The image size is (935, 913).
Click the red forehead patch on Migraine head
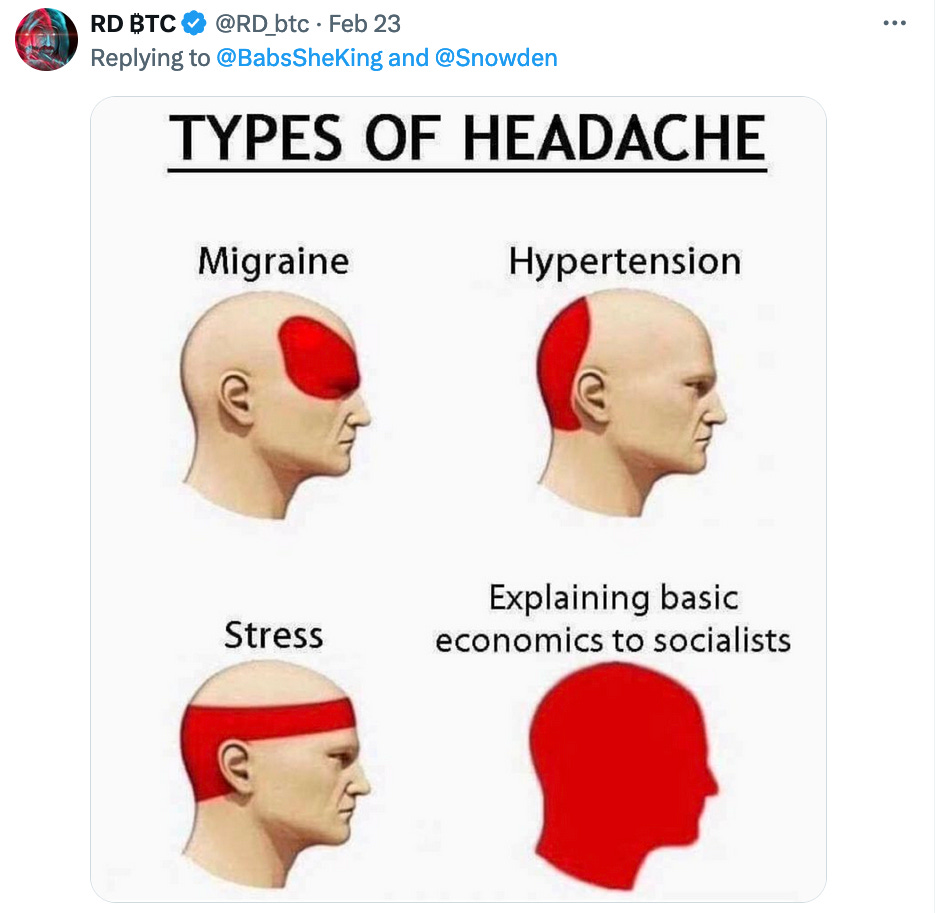[x=319, y=357]
